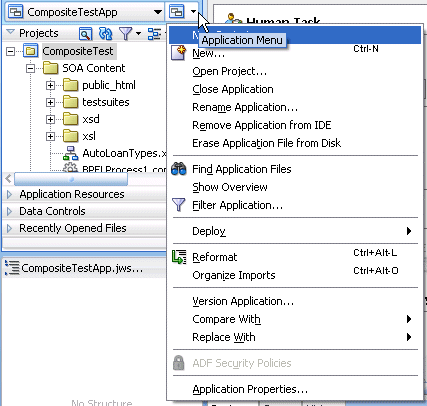Viewport: 427px width, 406px height.
Task: Click the funnel icon beside Filter Application
Action: tap(178, 205)
